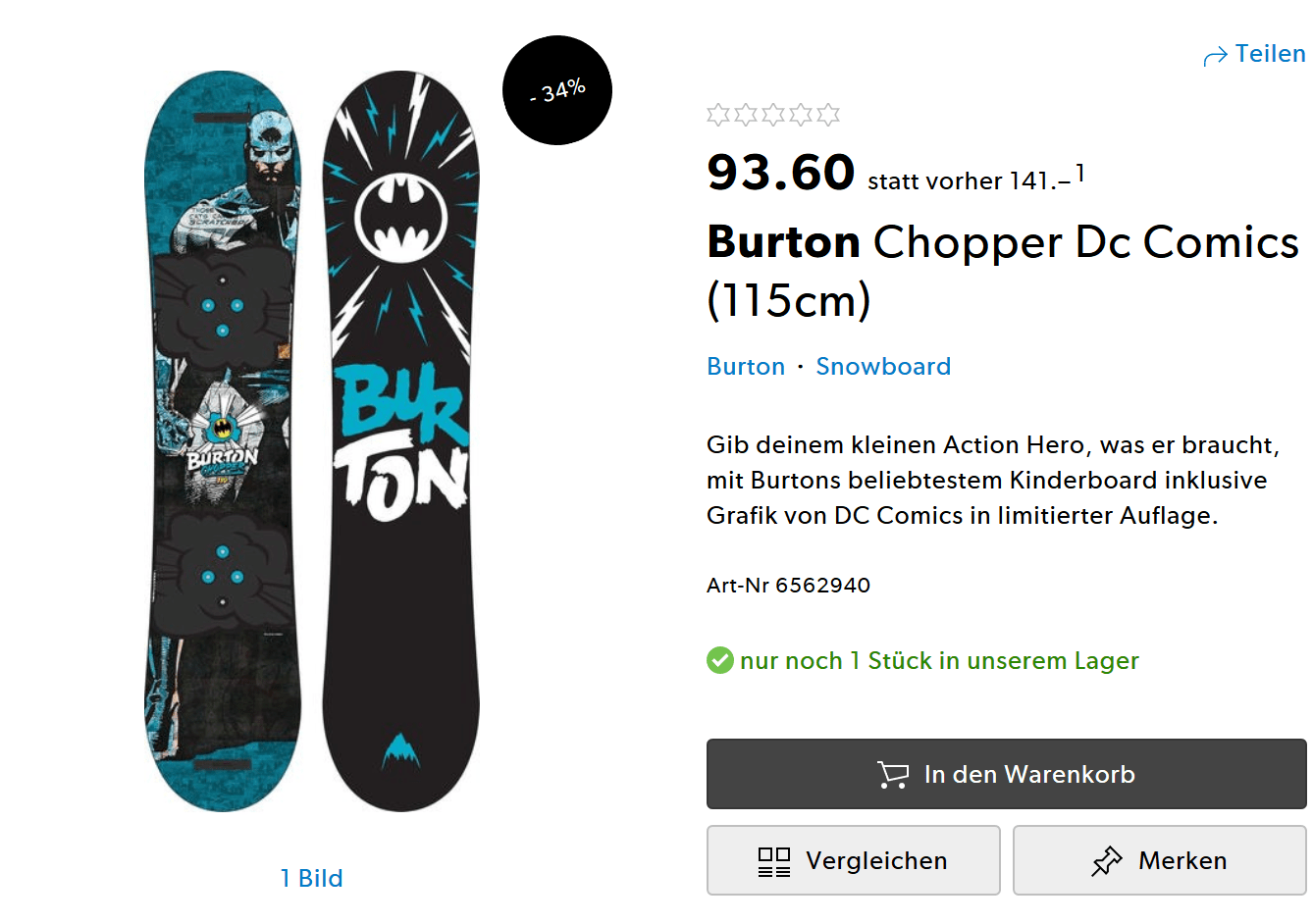1313x924 pixels.
Task: Rate the product with one star
Action: 718,115
